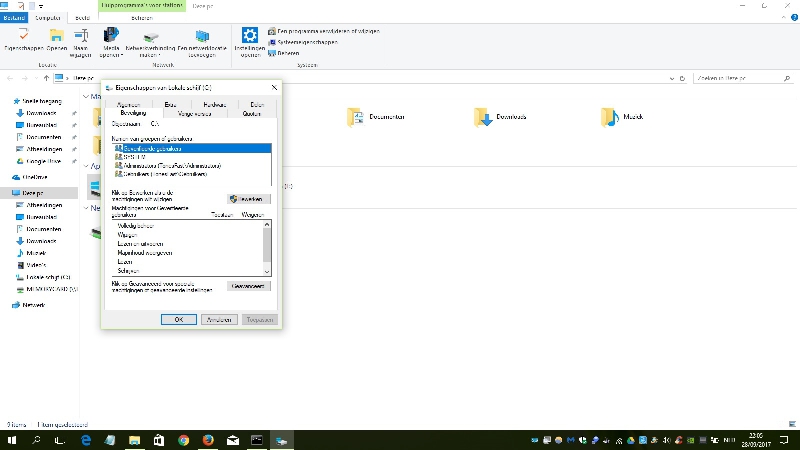This screenshot has height=450, width=800.
Task: Switch to Delen tab in properties dialog
Action: click(257, 104)
